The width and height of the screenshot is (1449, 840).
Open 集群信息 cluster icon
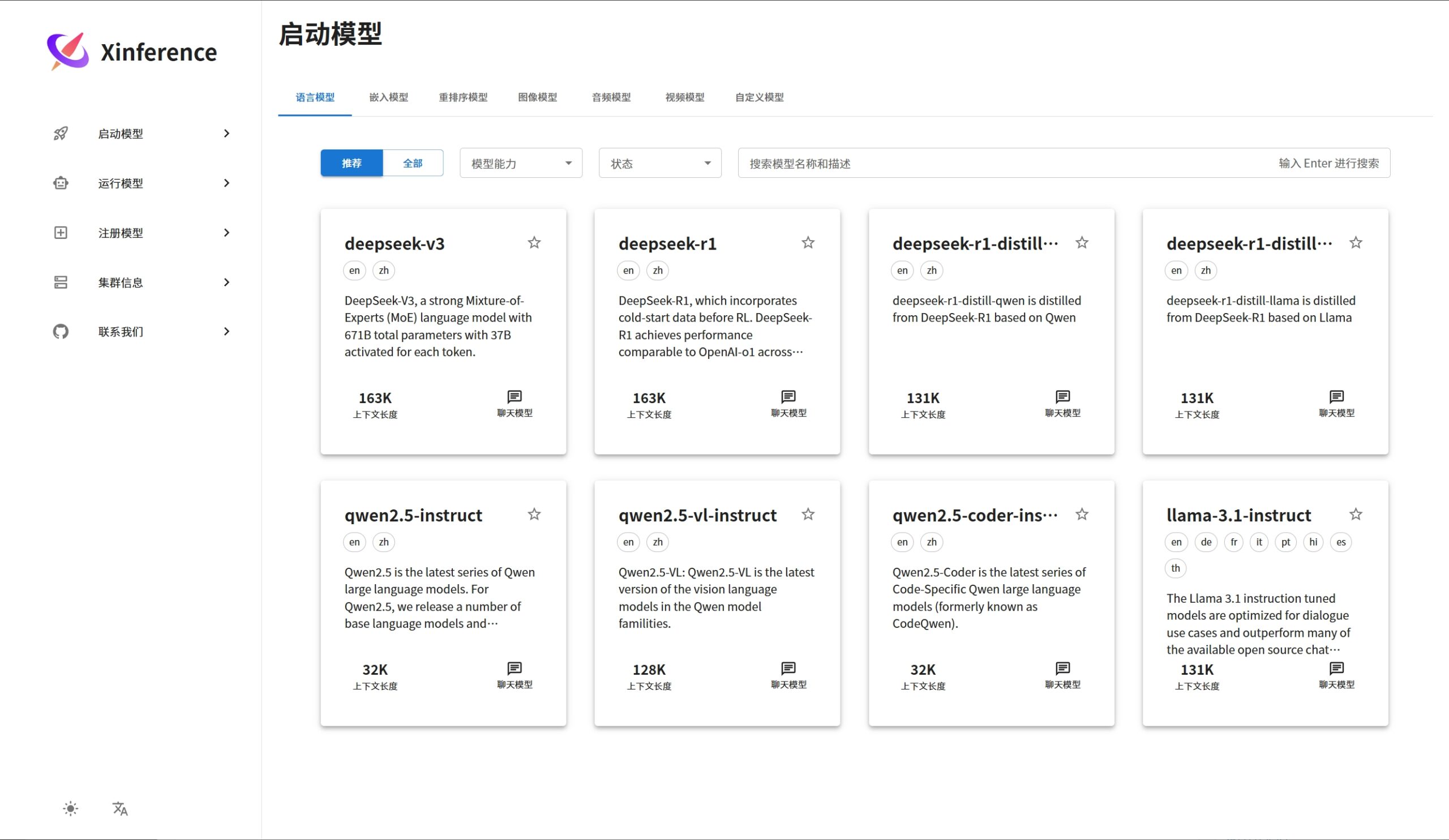pyautogui.click(x=61, y=282)
